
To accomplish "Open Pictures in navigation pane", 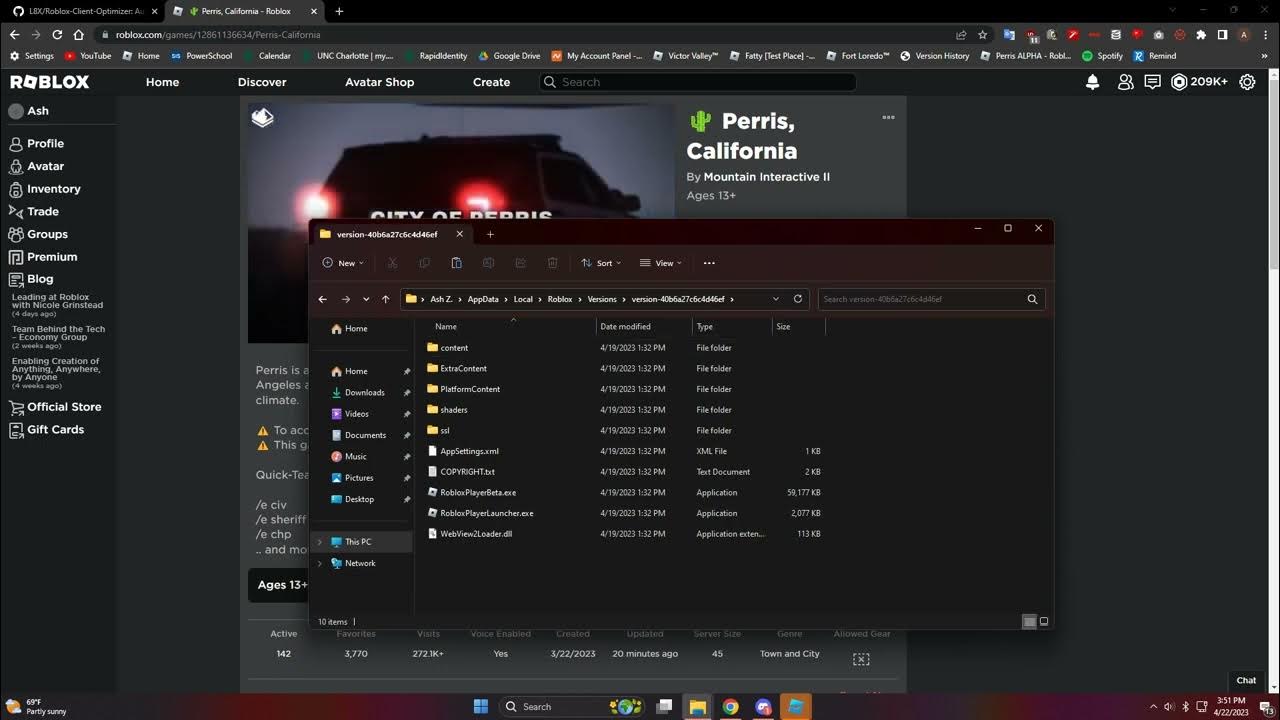I will coord(359,478).
